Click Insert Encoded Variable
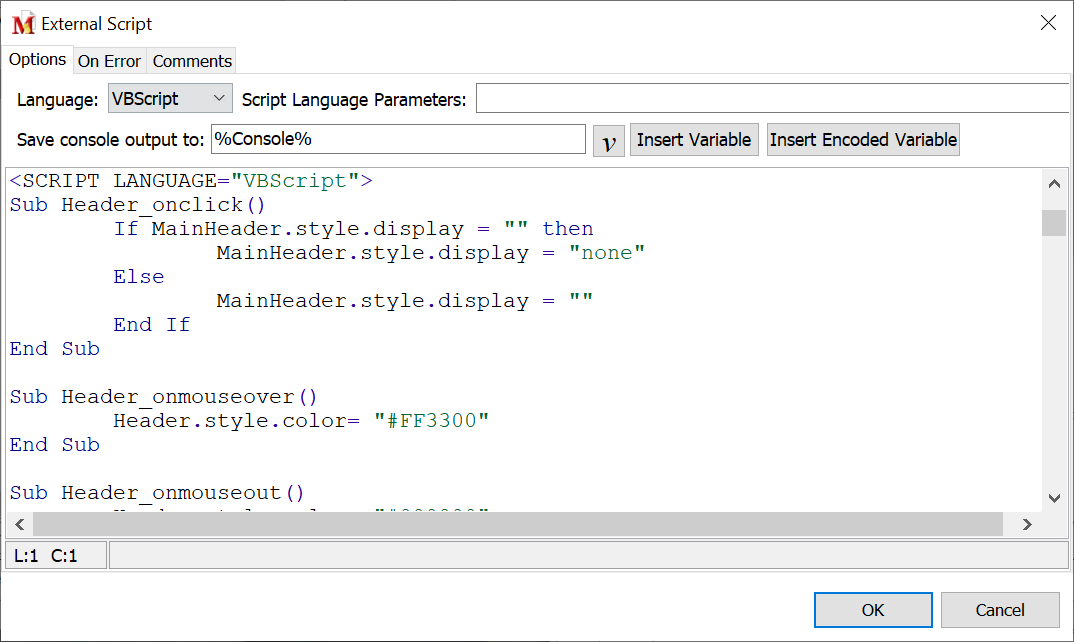 coord(862,139)
